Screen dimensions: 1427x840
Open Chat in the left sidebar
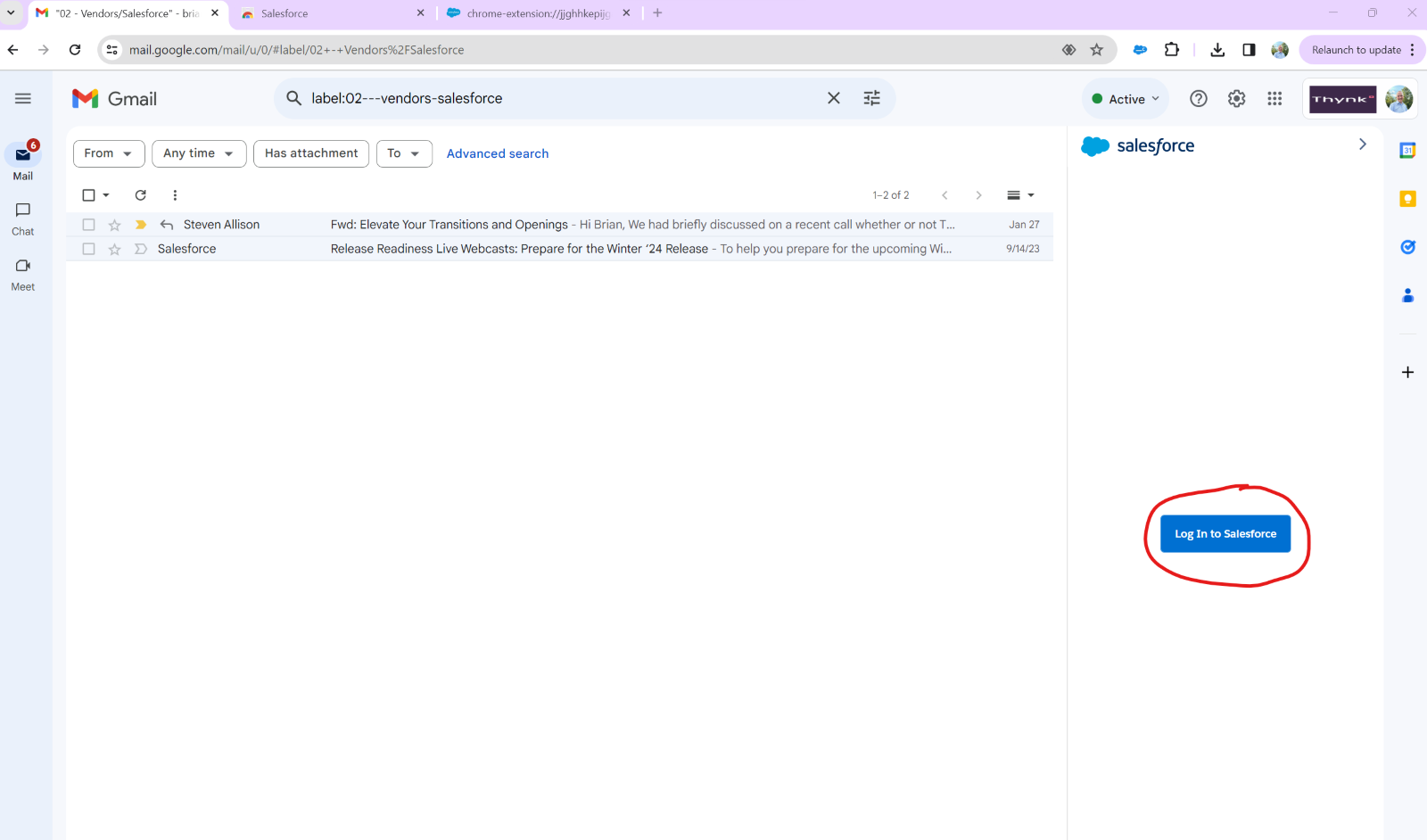(x=23, y=218)
